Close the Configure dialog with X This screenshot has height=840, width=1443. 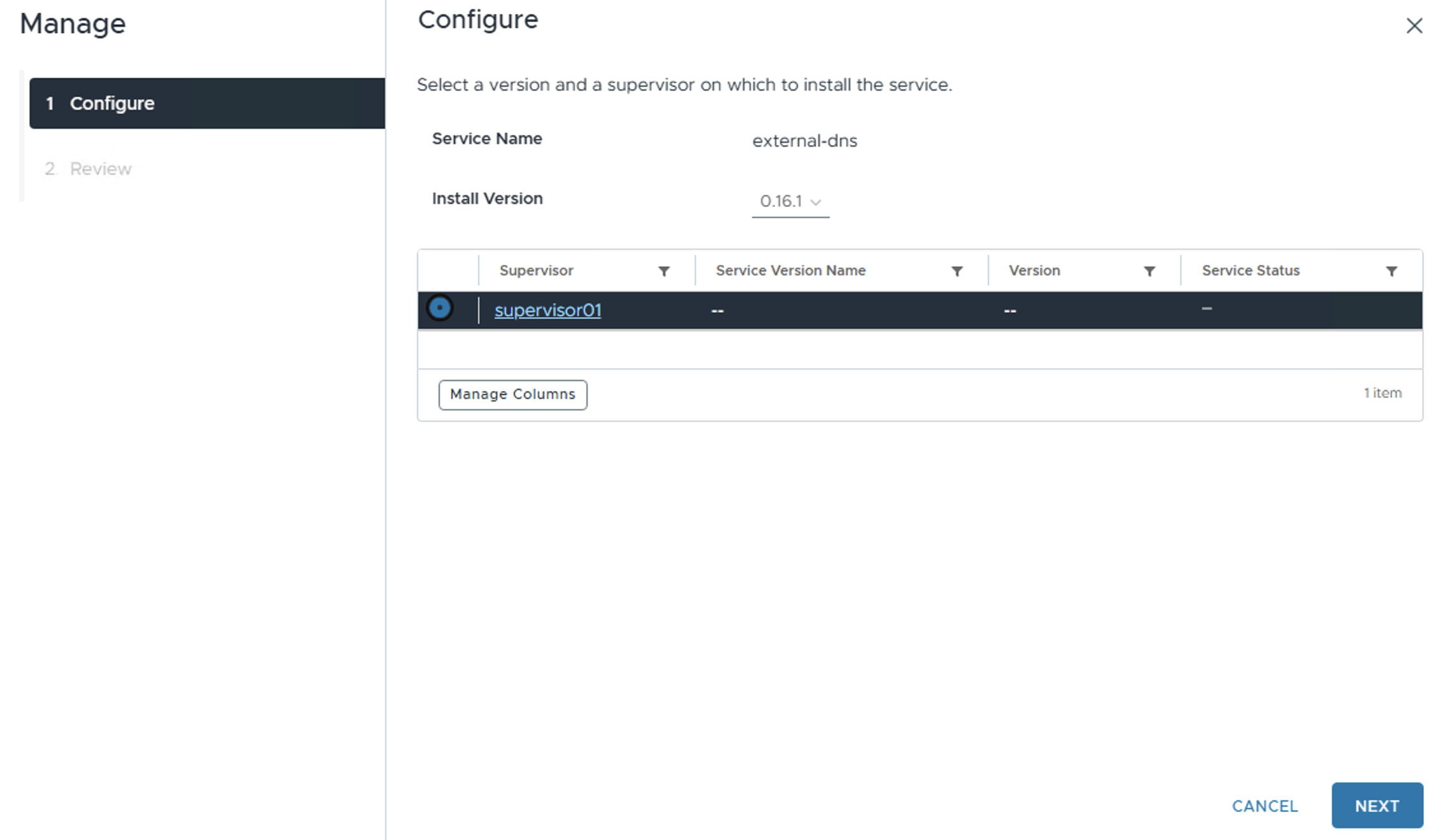[1414, 26]
